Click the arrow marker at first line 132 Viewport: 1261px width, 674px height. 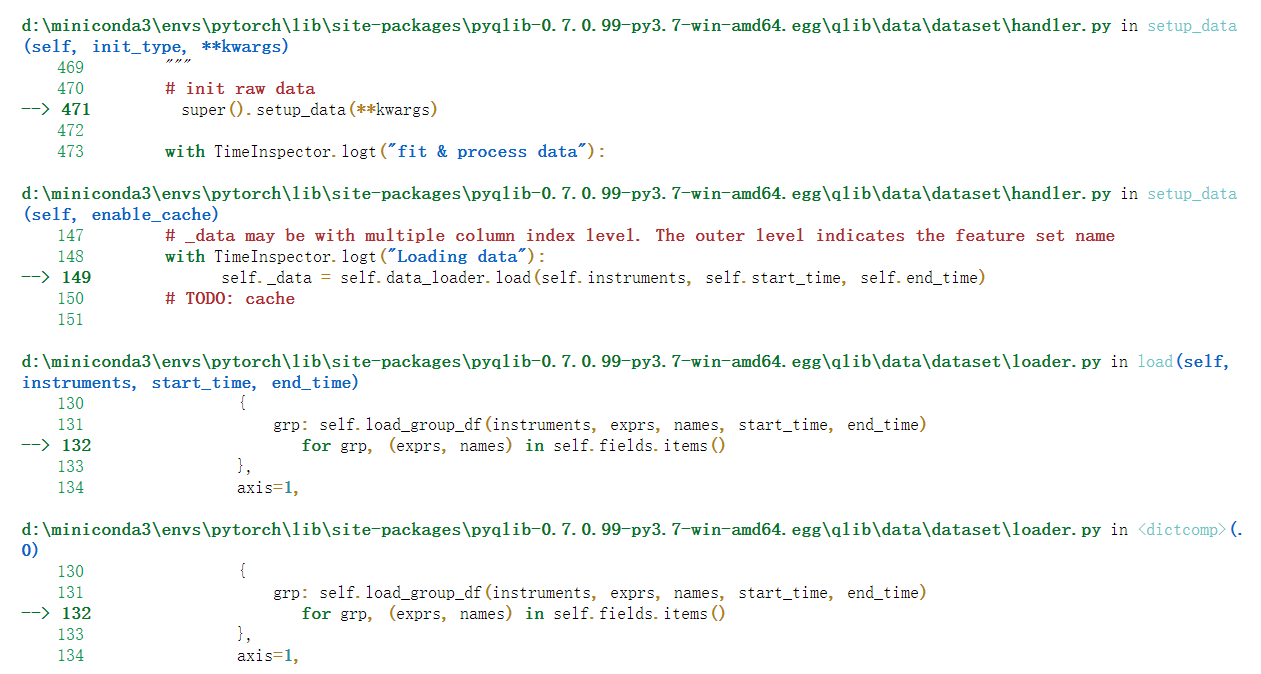pyautogui.click(x=32, y=445)
